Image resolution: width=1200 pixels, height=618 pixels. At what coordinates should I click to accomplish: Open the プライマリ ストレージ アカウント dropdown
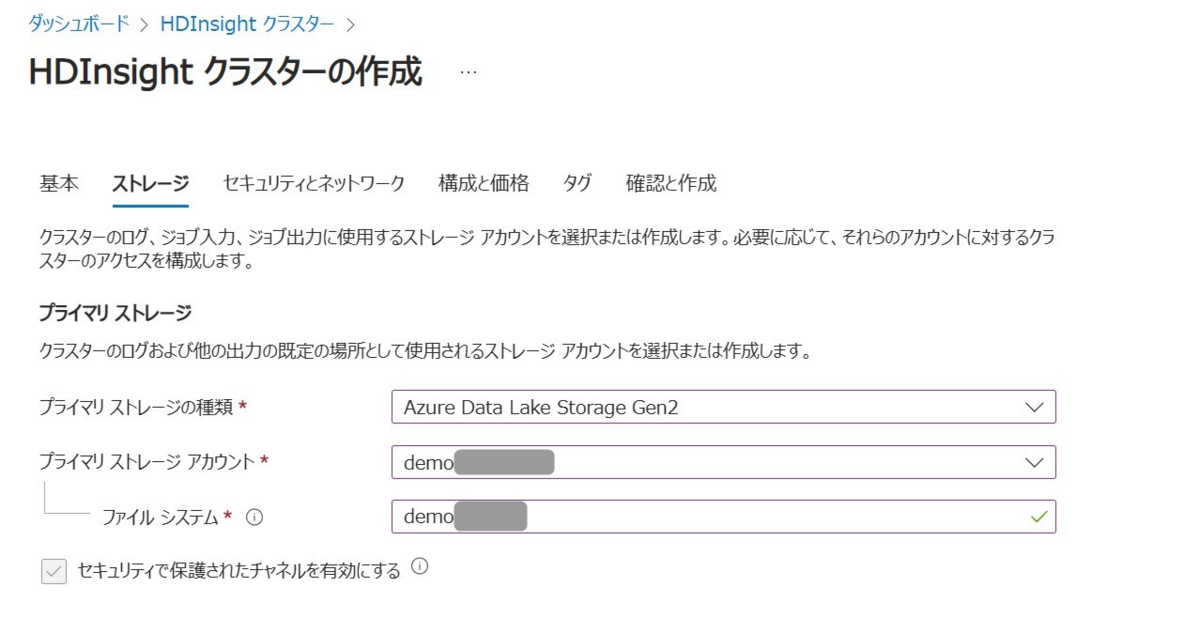(x=722, y=462)
